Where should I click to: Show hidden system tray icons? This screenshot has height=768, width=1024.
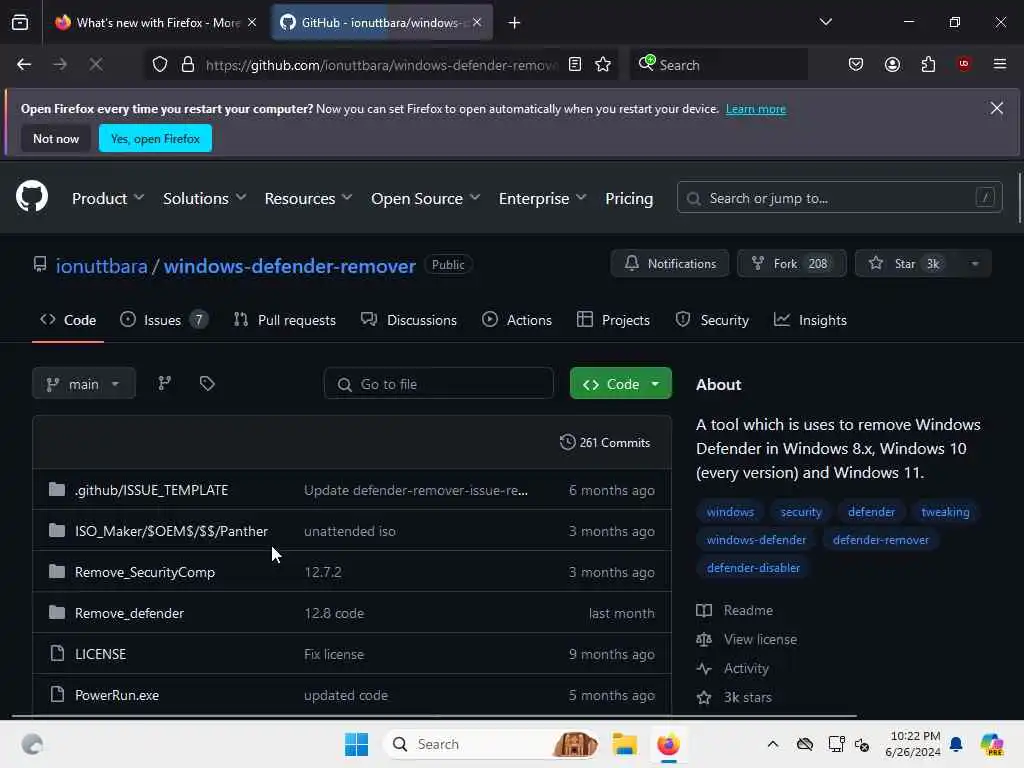(773, 744)
